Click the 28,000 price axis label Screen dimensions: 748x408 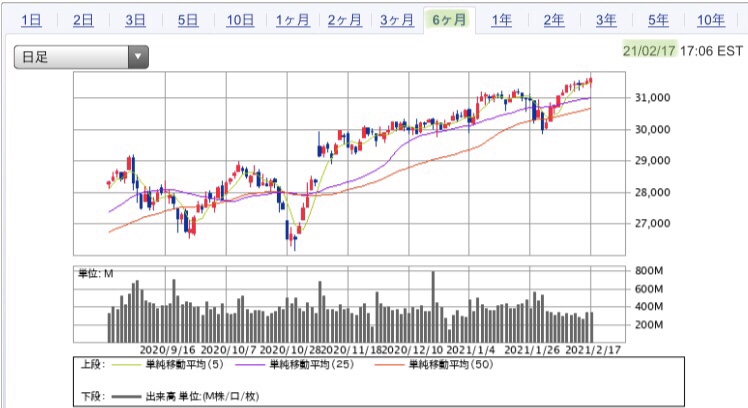click(x=652, y=192)
